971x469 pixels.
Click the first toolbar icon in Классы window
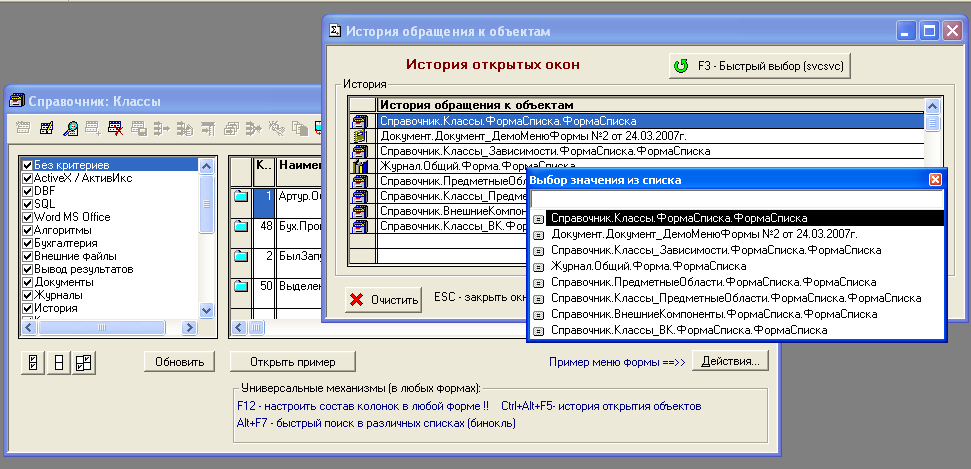point(25,128)
